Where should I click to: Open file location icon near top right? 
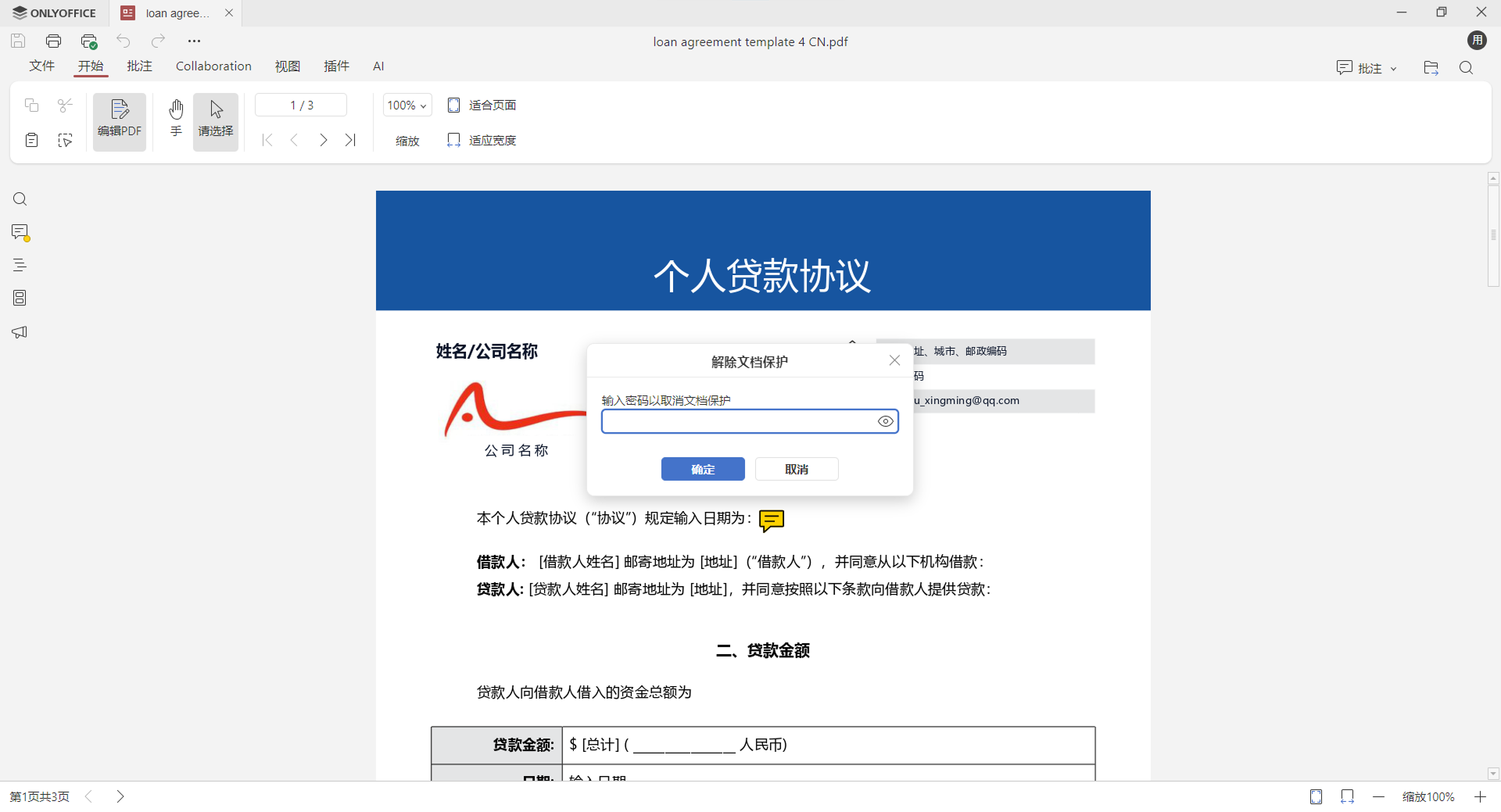point(1431,68)
